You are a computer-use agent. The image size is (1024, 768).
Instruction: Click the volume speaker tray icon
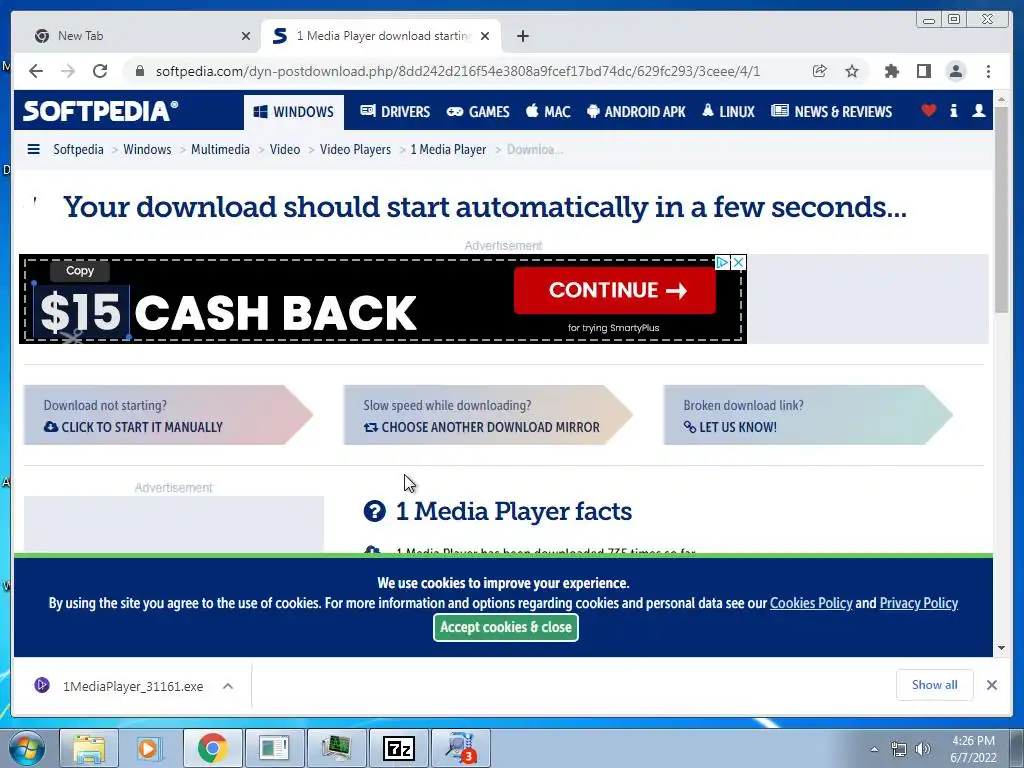(x=923, y=749)
